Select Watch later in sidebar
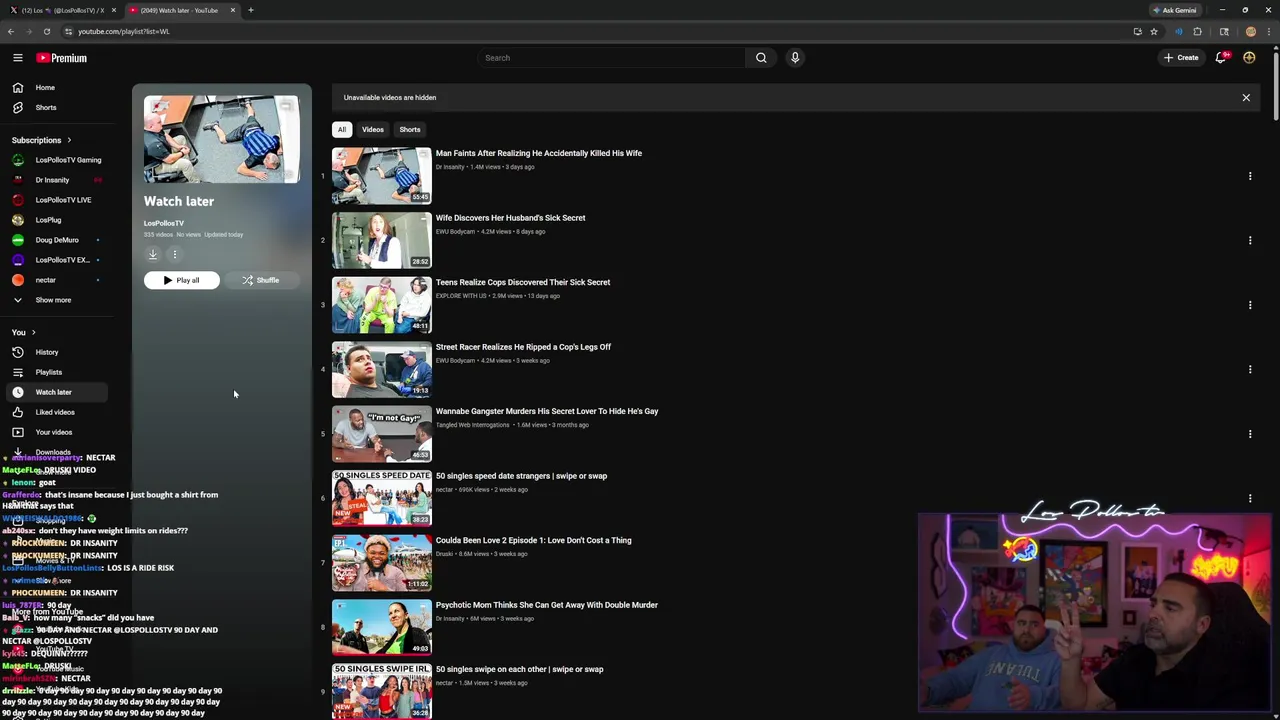The height and width of the screenshot is (720, 1280). (56, 392)
